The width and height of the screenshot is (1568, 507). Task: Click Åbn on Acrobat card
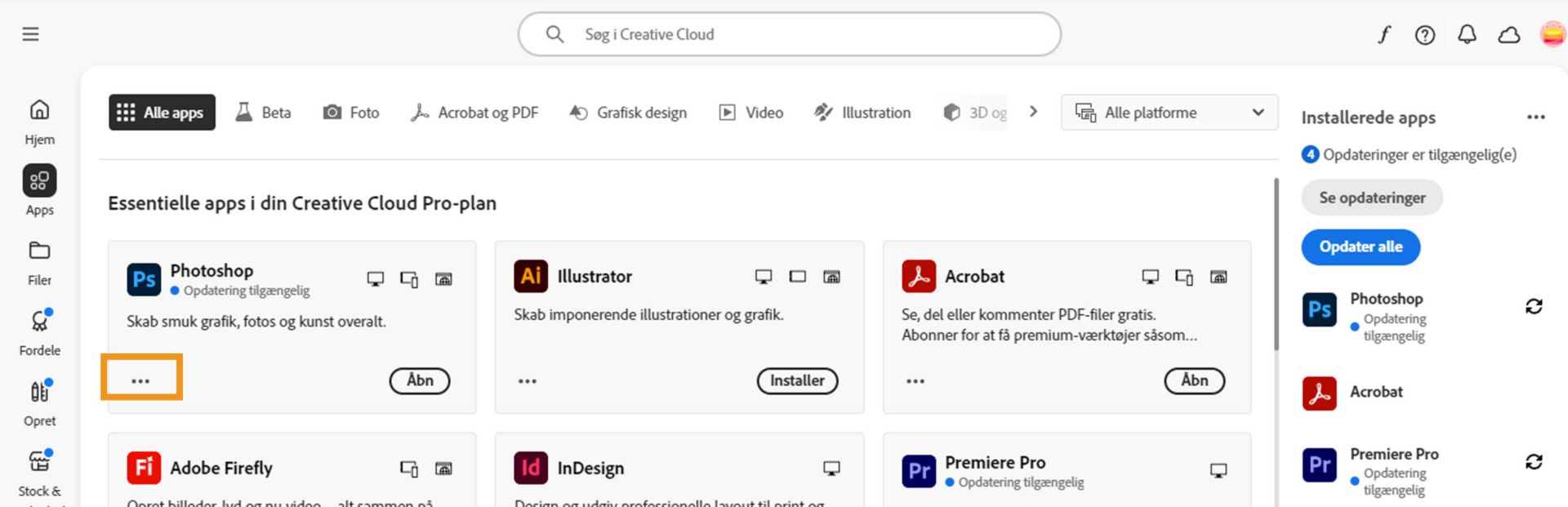pyautogui.click(x=1195, y=380)
